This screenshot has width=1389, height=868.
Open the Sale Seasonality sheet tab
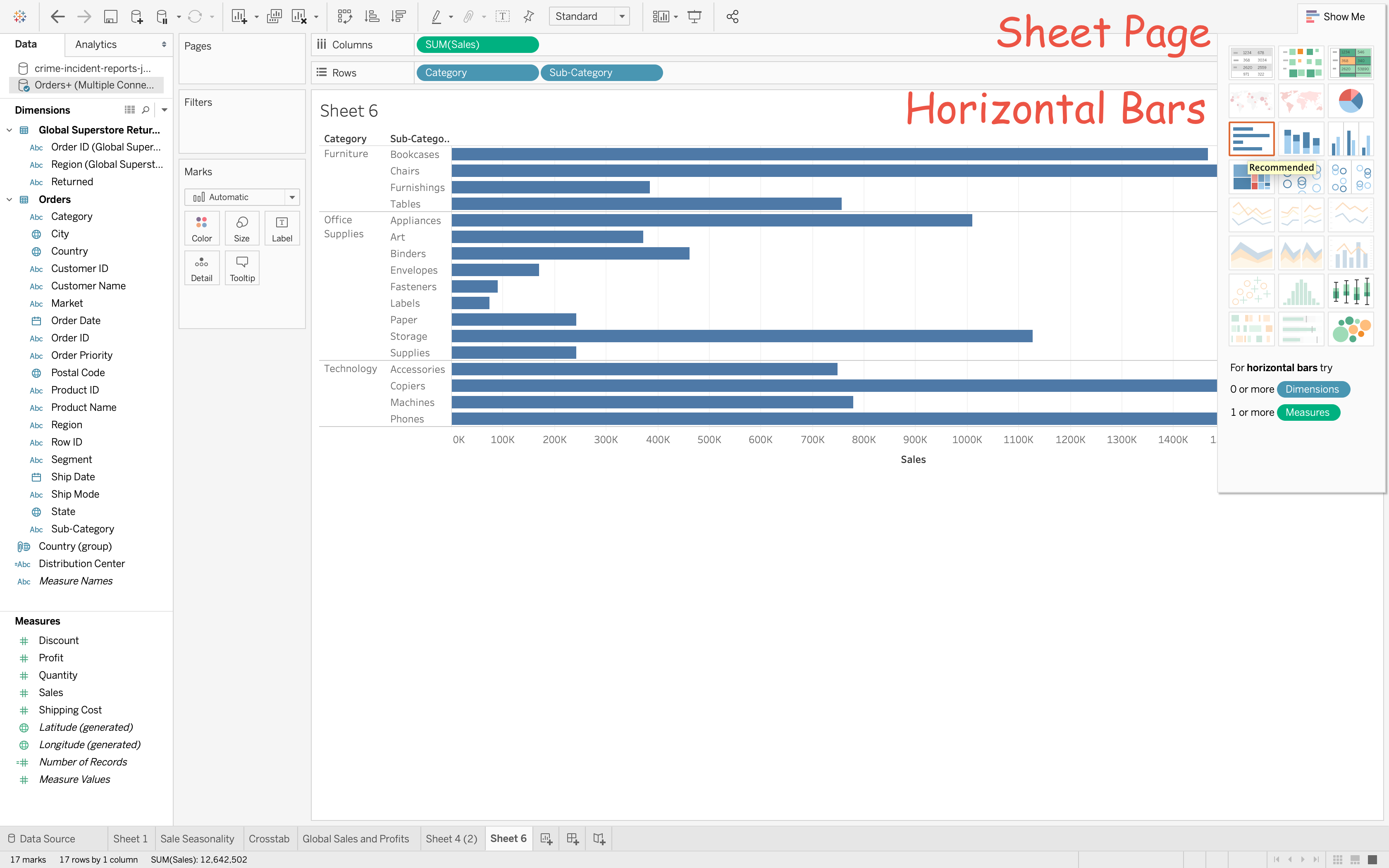click(x=197, y=839)
